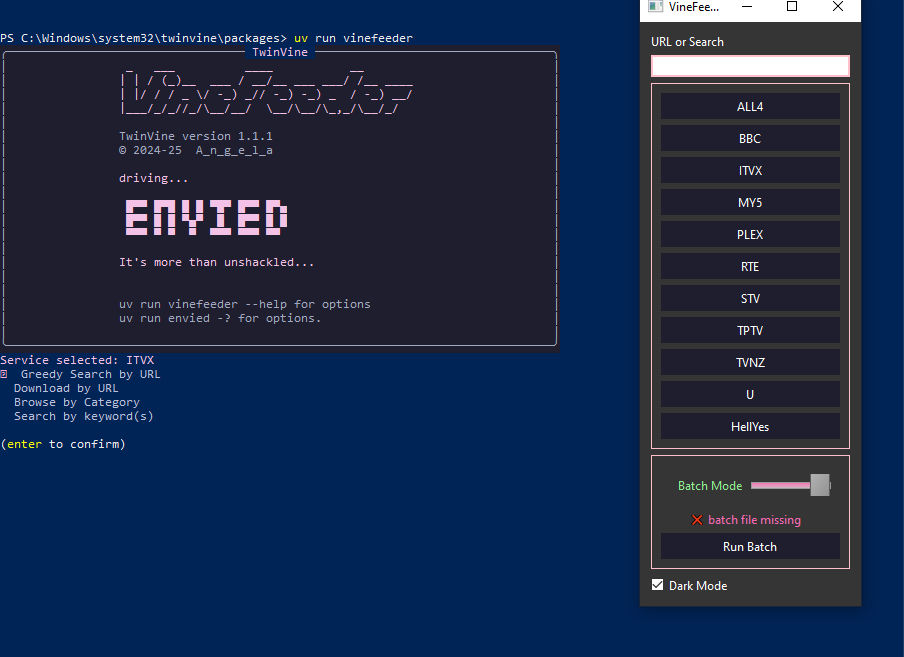Click the 'Batch Mode' label
Viewport: 904px width, 657px height.
pyautogui.click(x=710, y=486)
